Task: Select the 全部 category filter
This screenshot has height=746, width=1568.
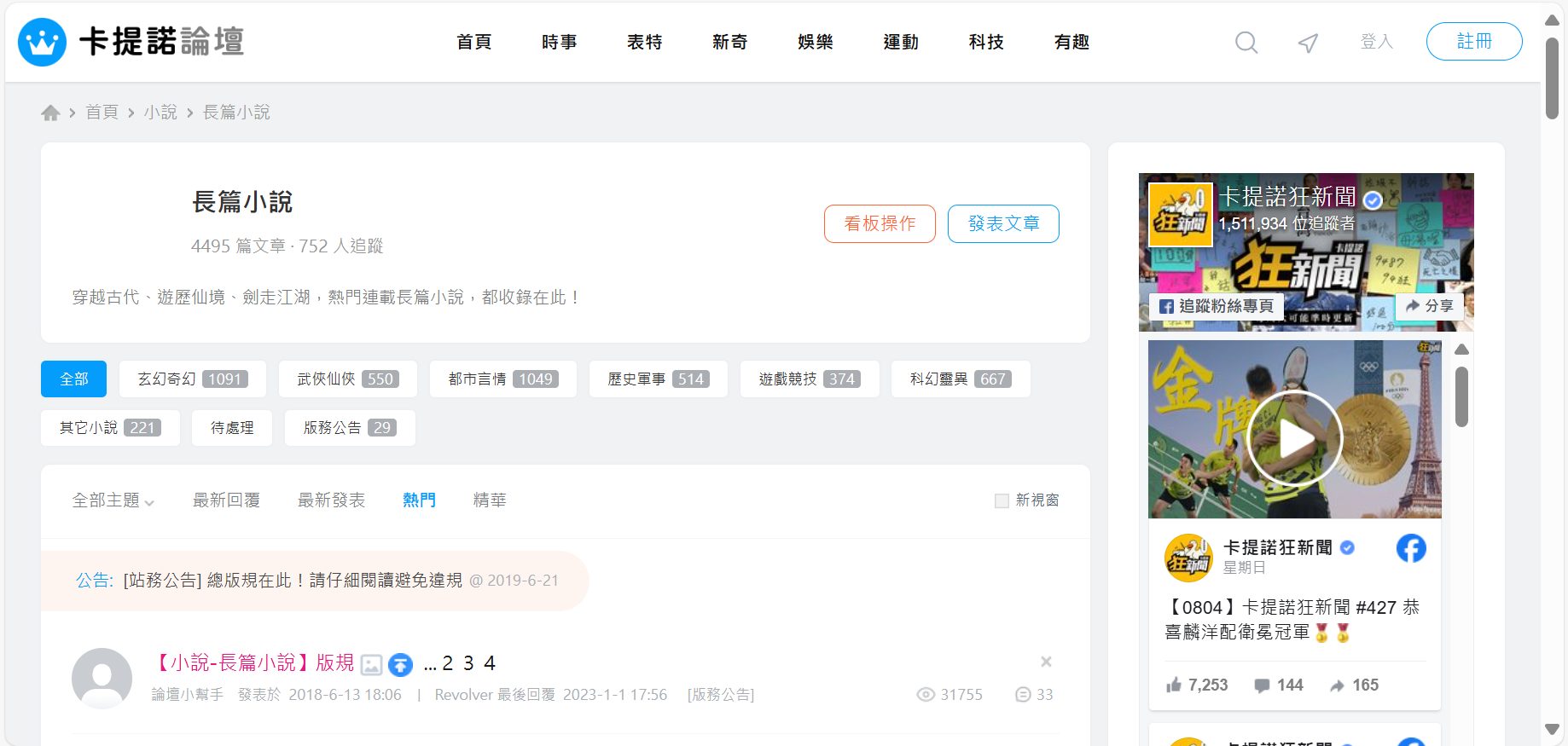Action: pyautogui.click(x=73, y=379)
